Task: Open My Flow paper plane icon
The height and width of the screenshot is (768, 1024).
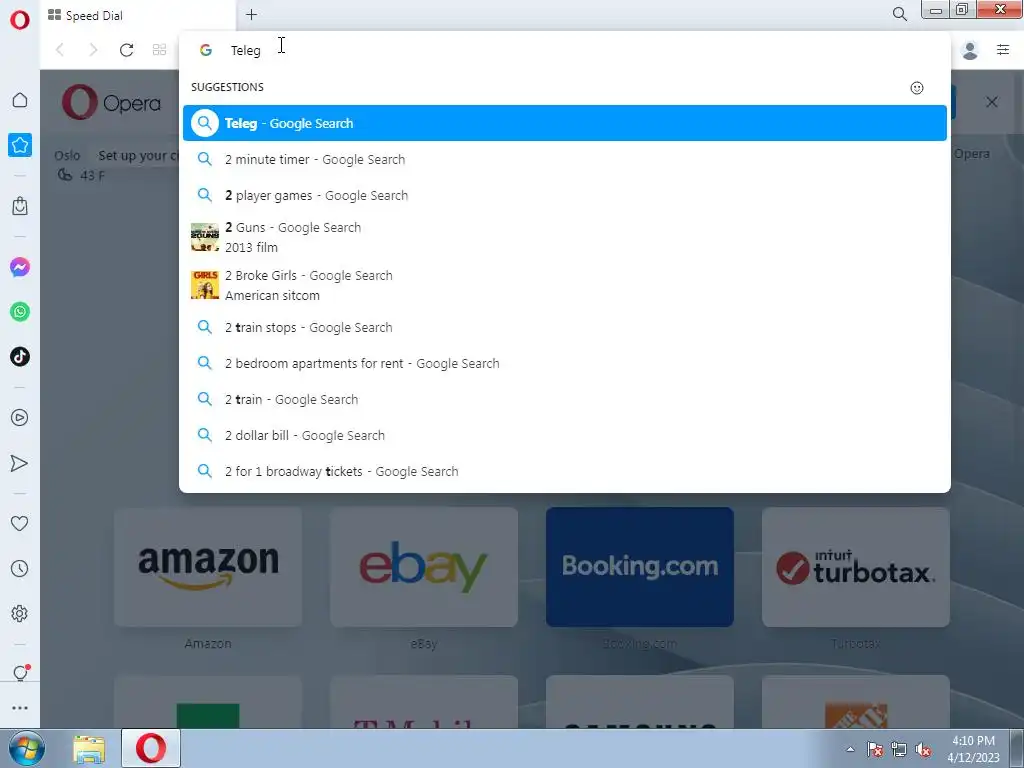Action: [20, 463]
